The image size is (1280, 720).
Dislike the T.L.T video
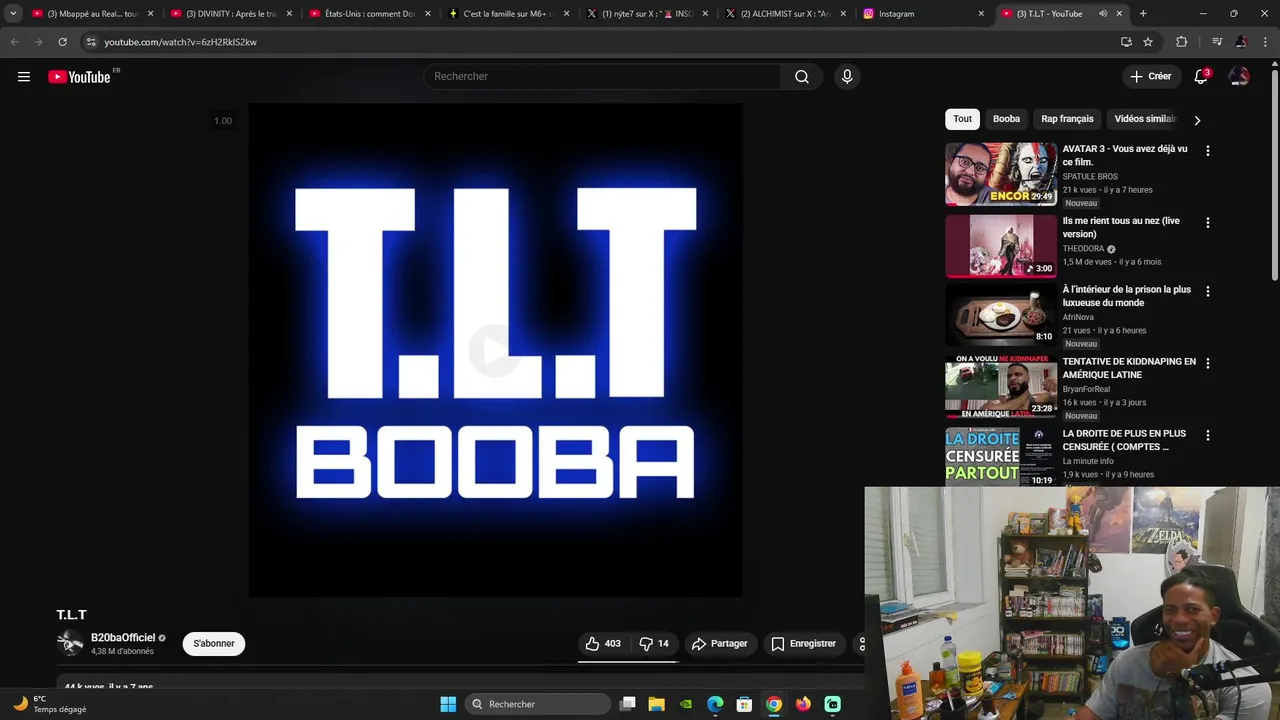(x=654, y=644)
